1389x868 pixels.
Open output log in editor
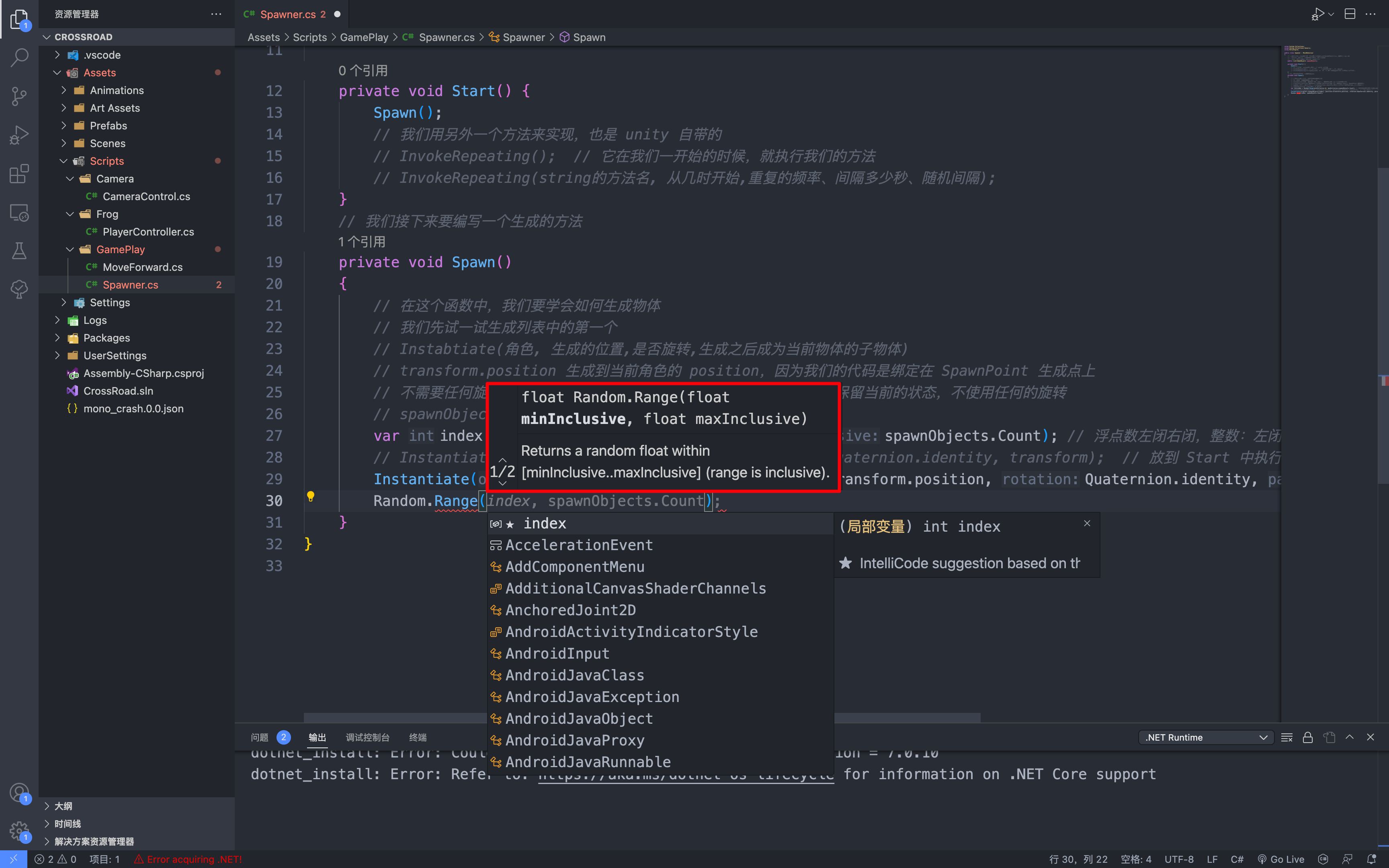(1329, 737)
